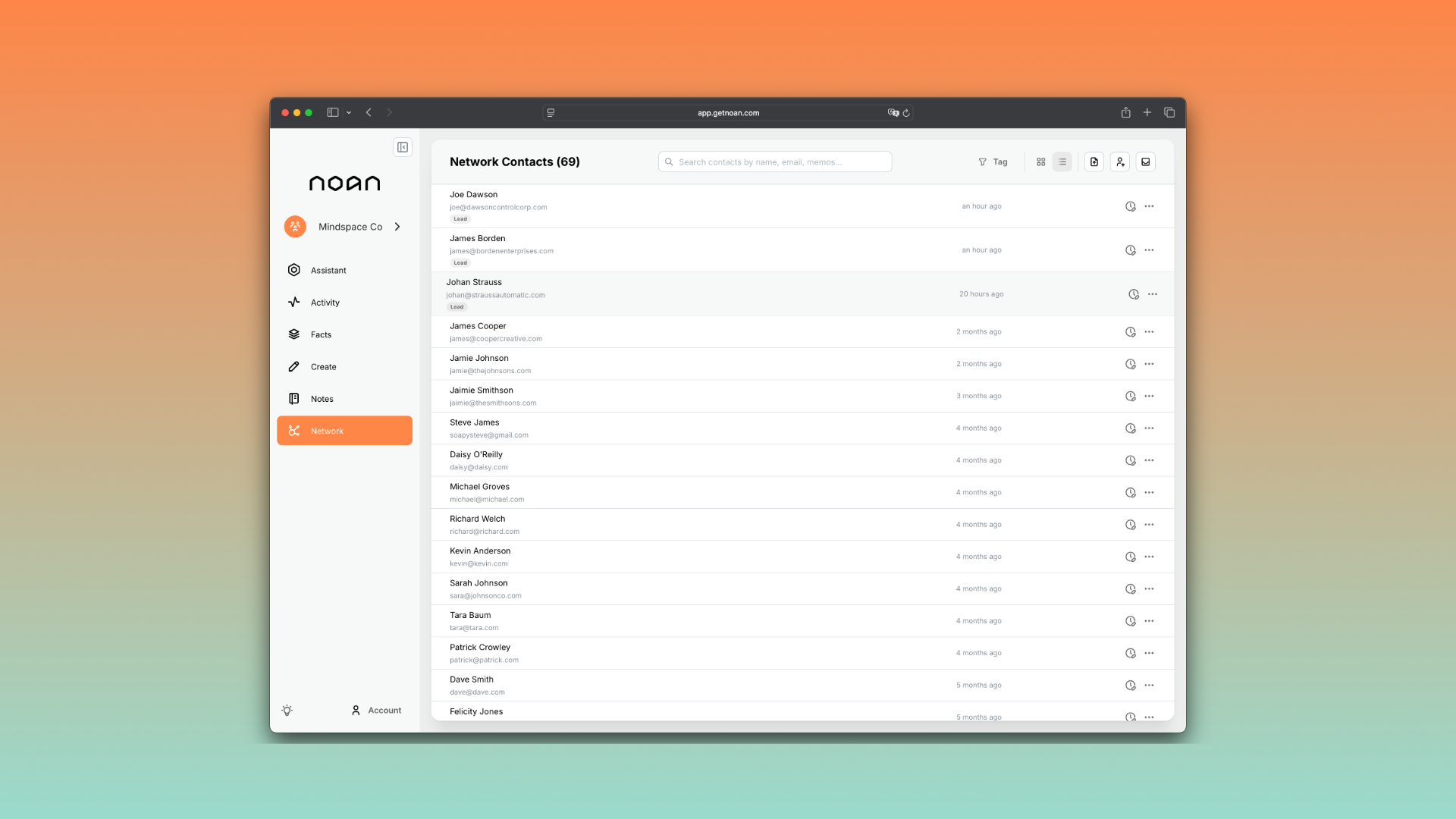1456x819 pixels.
Task: Switch to grid view
Action: tap(1040, 162)
